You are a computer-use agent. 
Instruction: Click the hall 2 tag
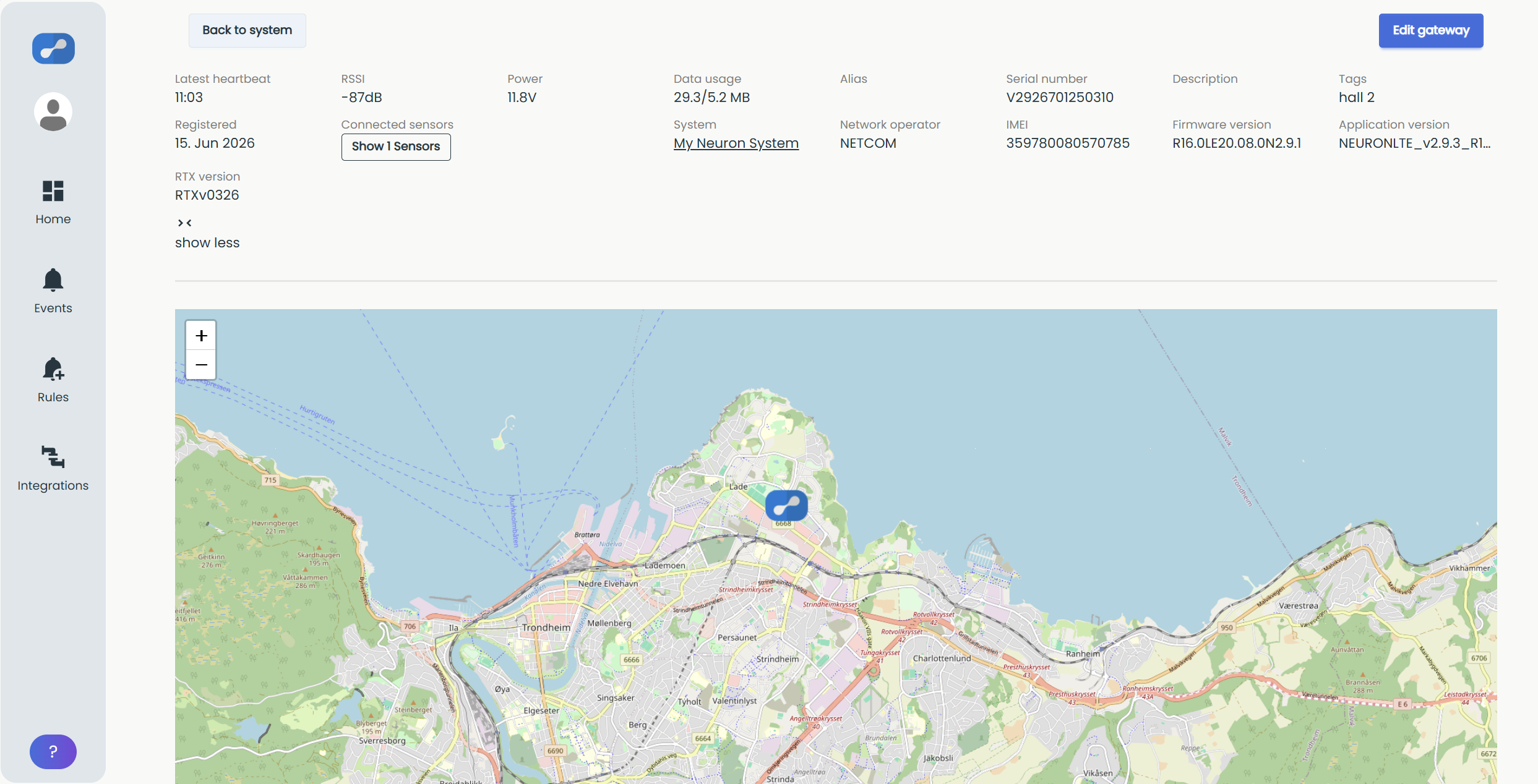(1357, 98)
